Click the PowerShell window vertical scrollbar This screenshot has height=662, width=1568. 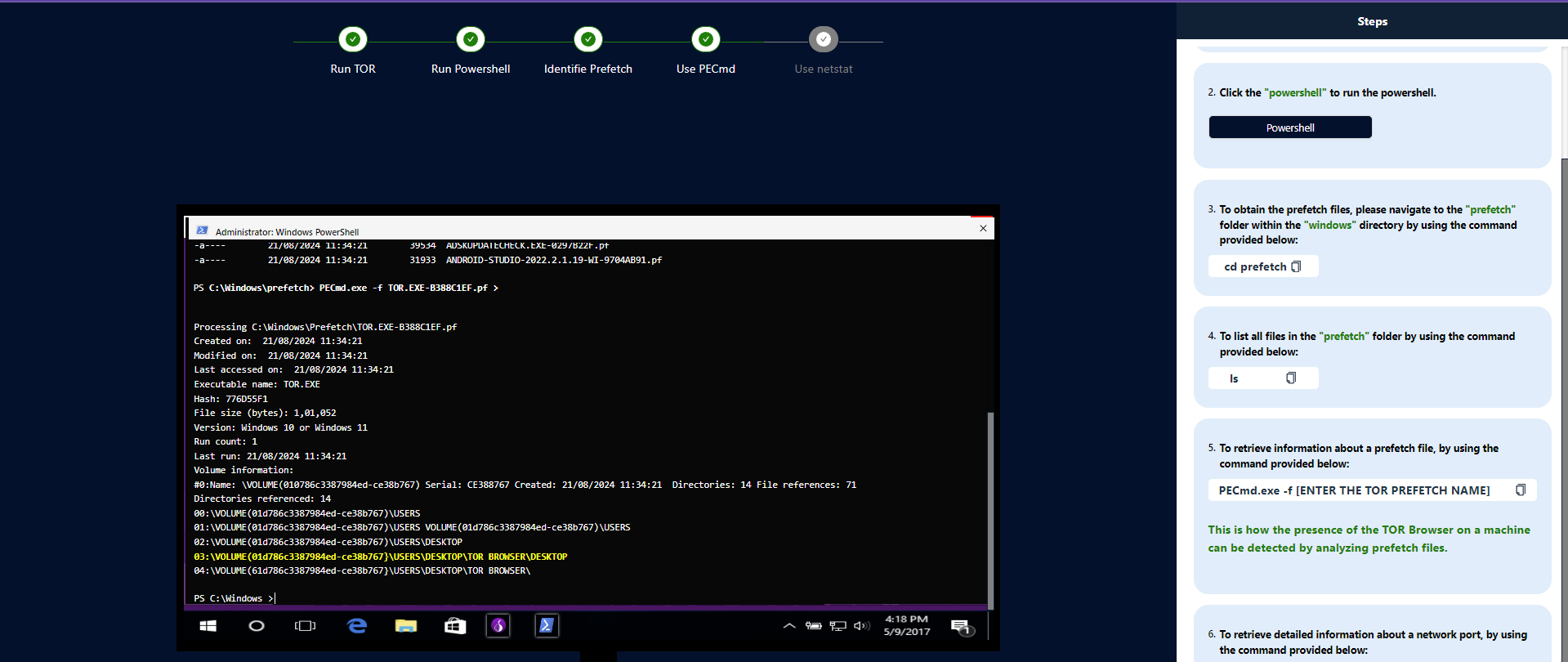coord(990,507)
